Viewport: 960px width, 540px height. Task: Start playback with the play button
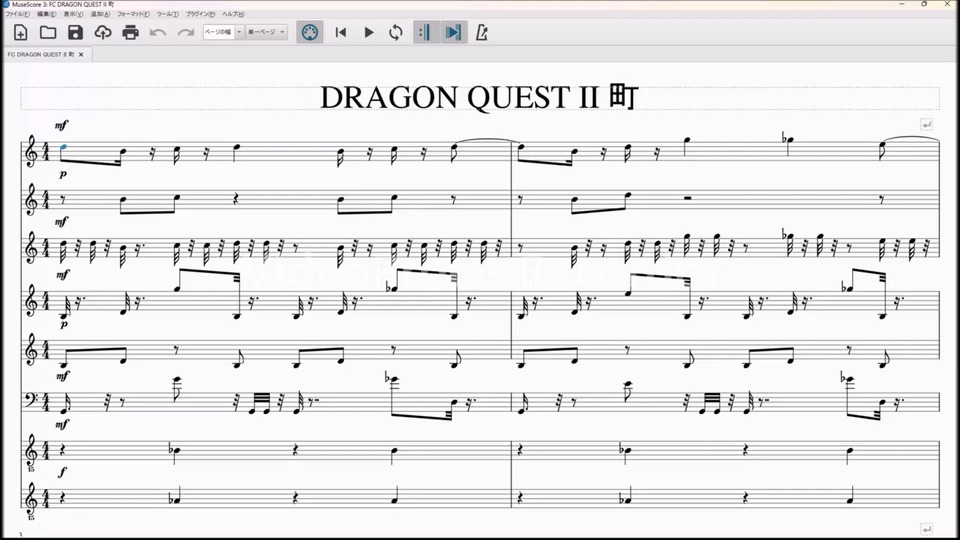tap(369, 32)
